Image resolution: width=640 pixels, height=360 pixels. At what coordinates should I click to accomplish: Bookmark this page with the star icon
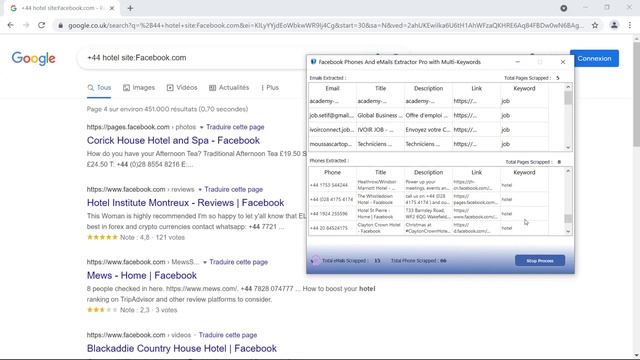pyautogui.click(x=595, y=25)
